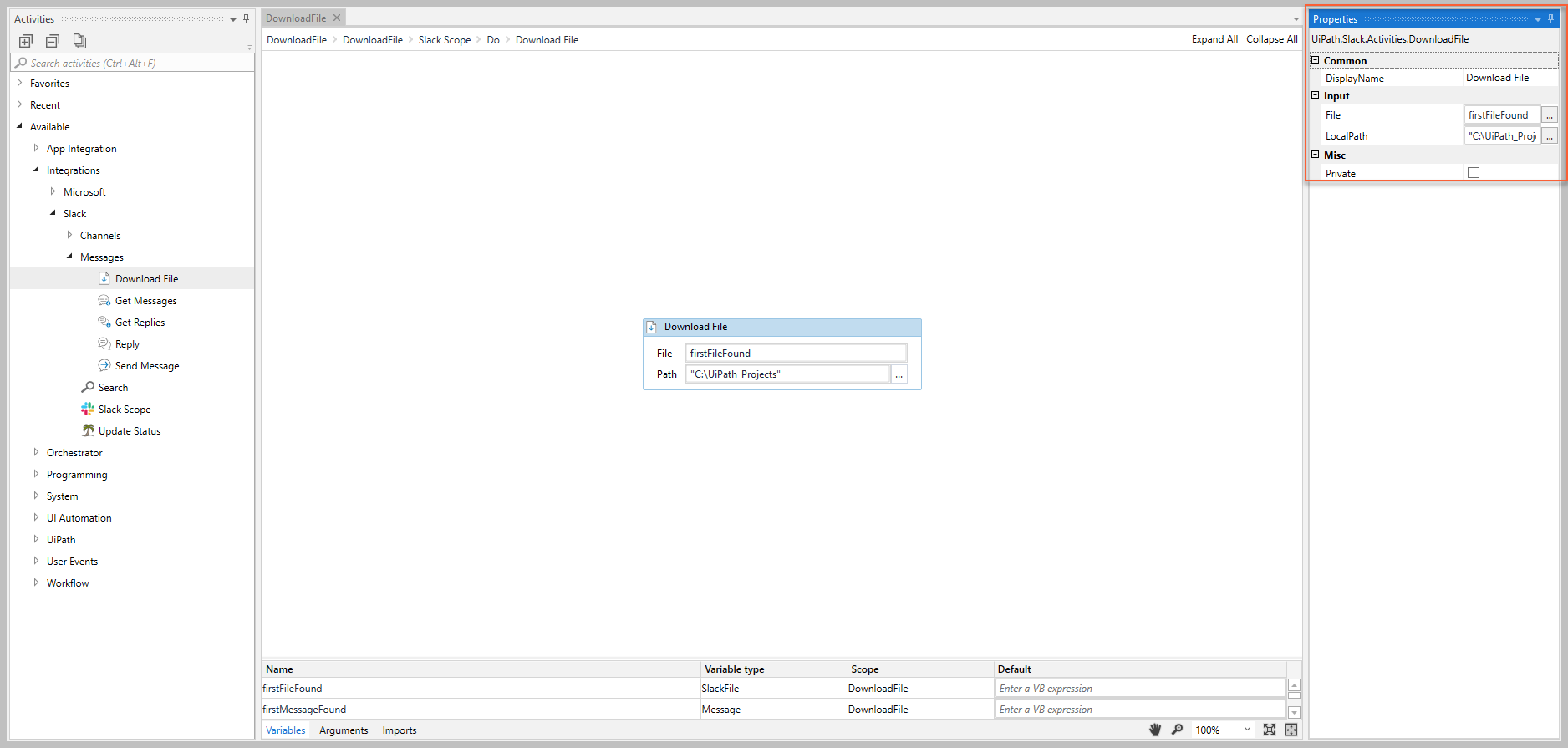1568x748 pixels.
Task: Click the Send Message activity icon
Action: [x=104, y=365]
